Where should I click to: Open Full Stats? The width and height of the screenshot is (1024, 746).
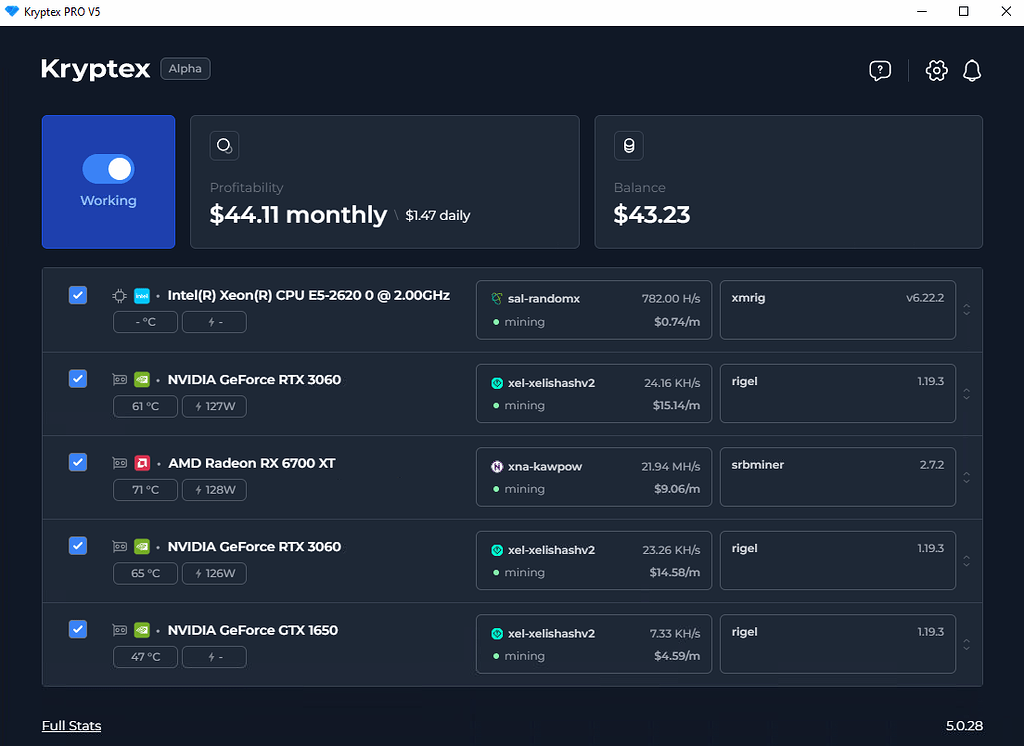(71, 725)
